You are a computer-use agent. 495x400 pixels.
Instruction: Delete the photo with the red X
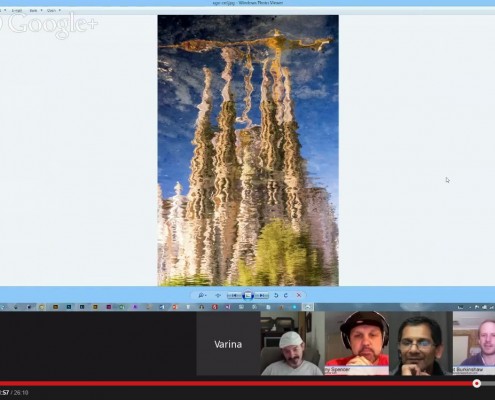[299, 295]
